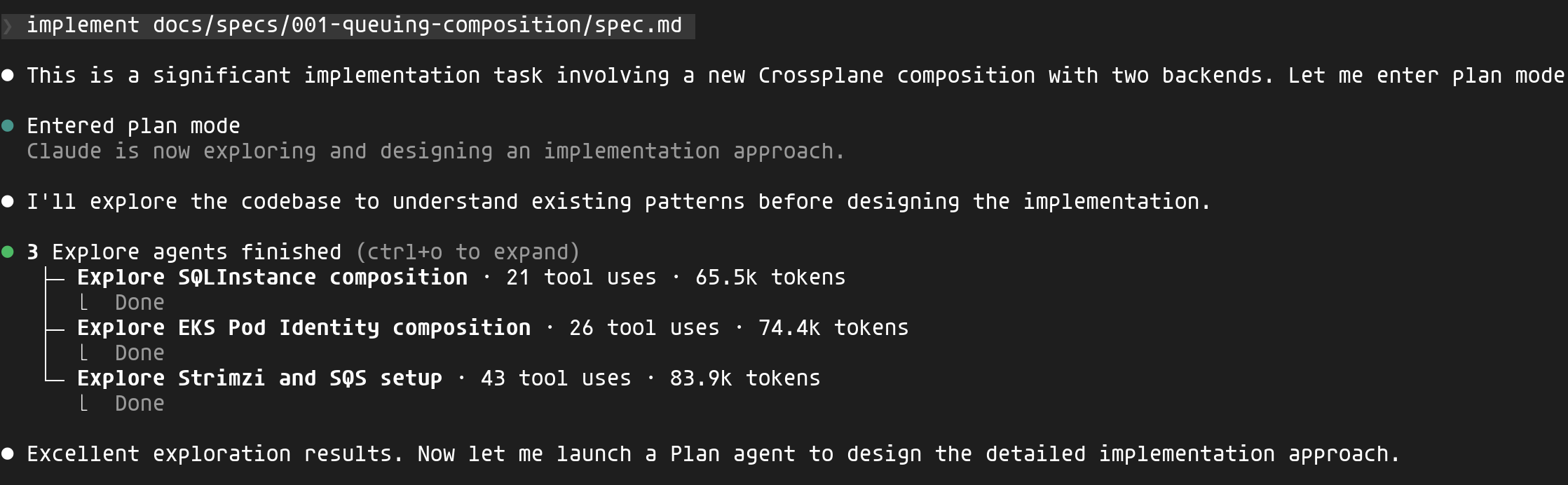Click the "Entered plan mode" status line
This screenshot has width=1568, height=485.
pos(133,126)
